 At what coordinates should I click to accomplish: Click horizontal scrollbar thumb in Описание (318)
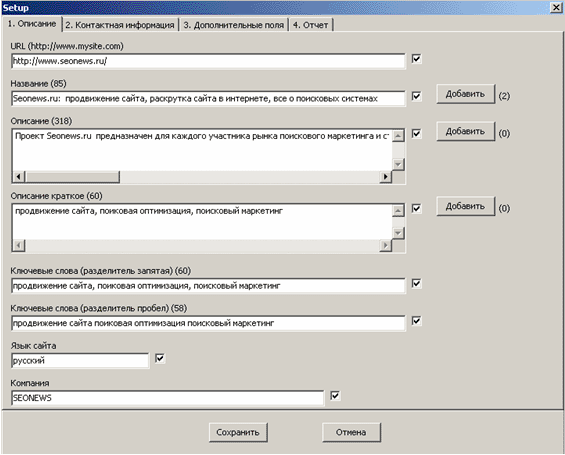(x=72, y=177)
